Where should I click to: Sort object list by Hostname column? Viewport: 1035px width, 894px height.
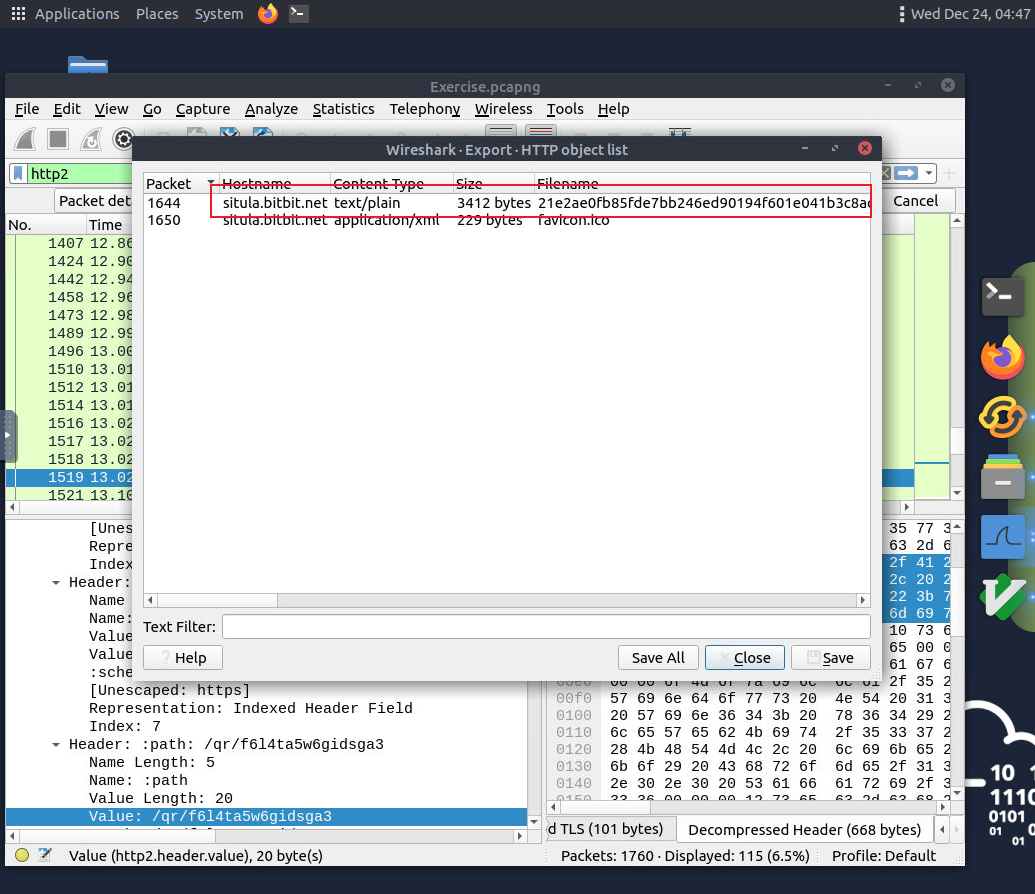click(274, 184)
